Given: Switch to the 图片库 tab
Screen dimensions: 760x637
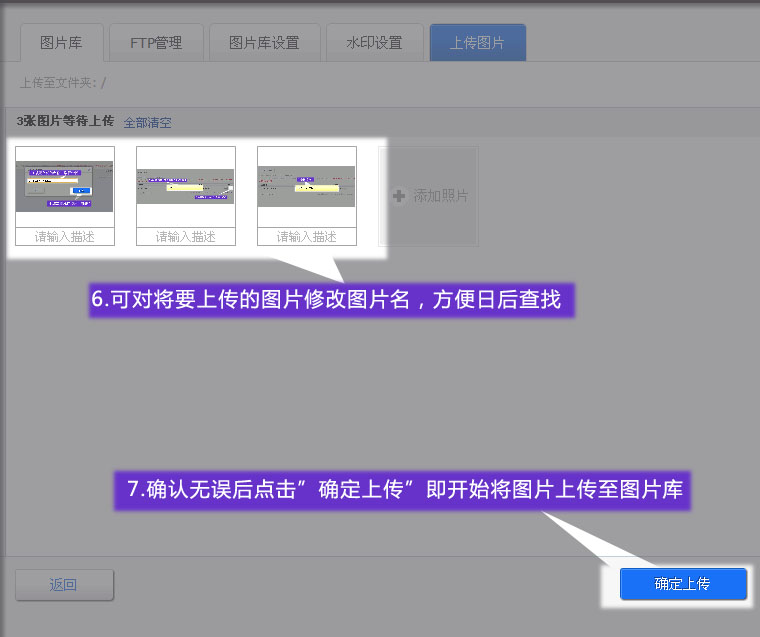Looking at the screenshot, I should [60, 43].
